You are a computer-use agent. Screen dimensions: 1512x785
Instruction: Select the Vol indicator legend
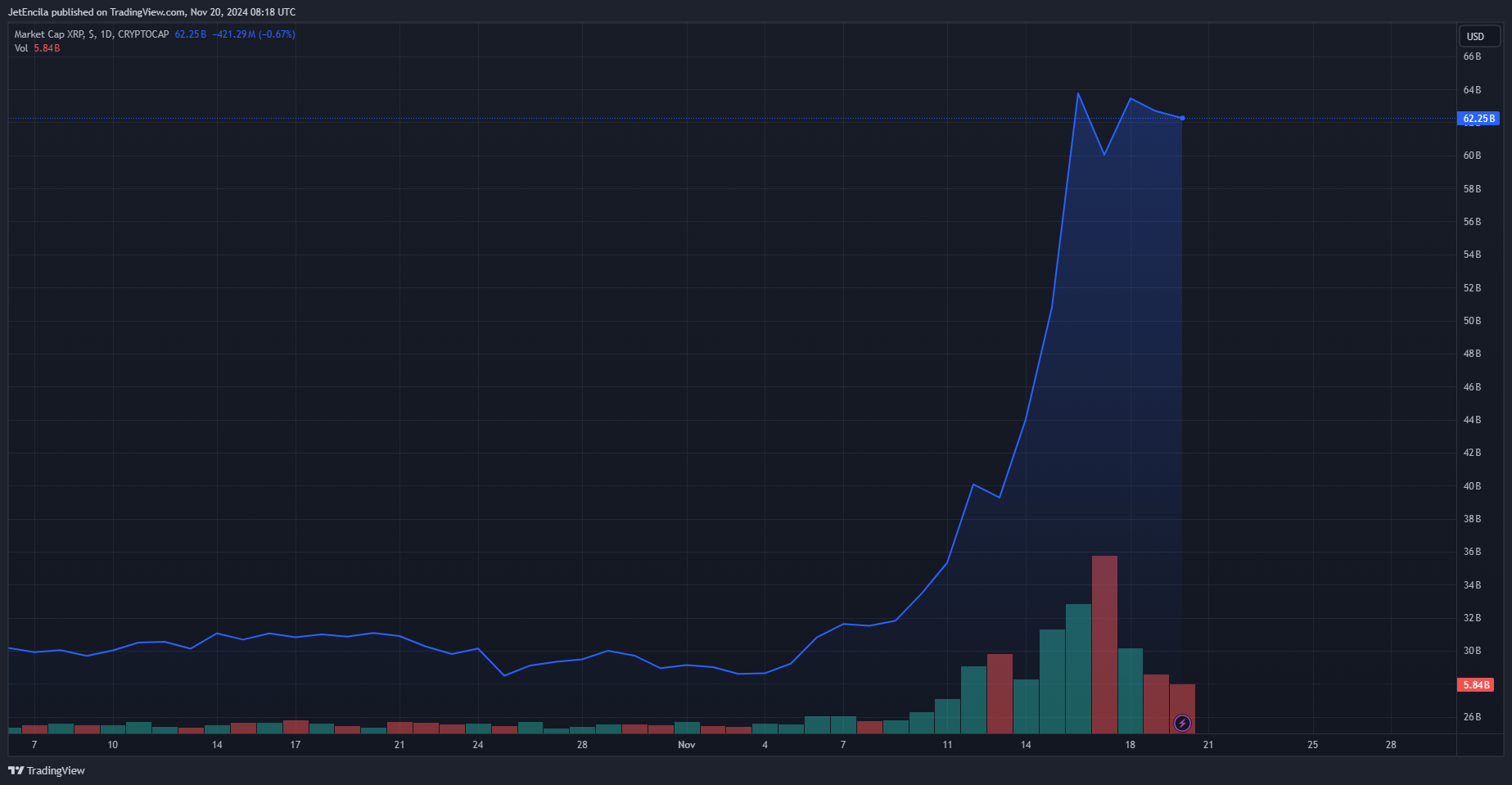click(21, 48)
